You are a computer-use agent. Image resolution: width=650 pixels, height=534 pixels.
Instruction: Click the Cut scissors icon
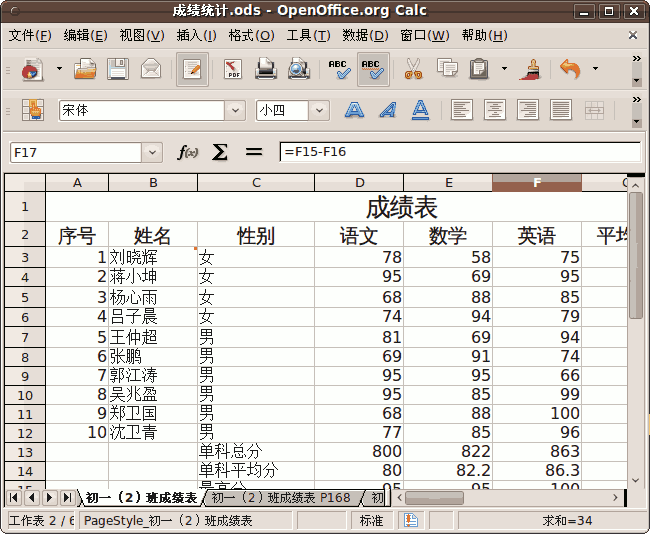[x=413, y=69]
